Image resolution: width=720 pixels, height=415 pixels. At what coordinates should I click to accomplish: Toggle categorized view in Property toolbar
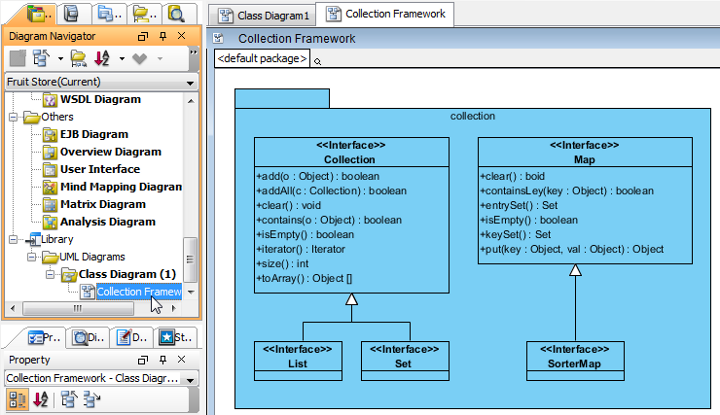[17, 399]
